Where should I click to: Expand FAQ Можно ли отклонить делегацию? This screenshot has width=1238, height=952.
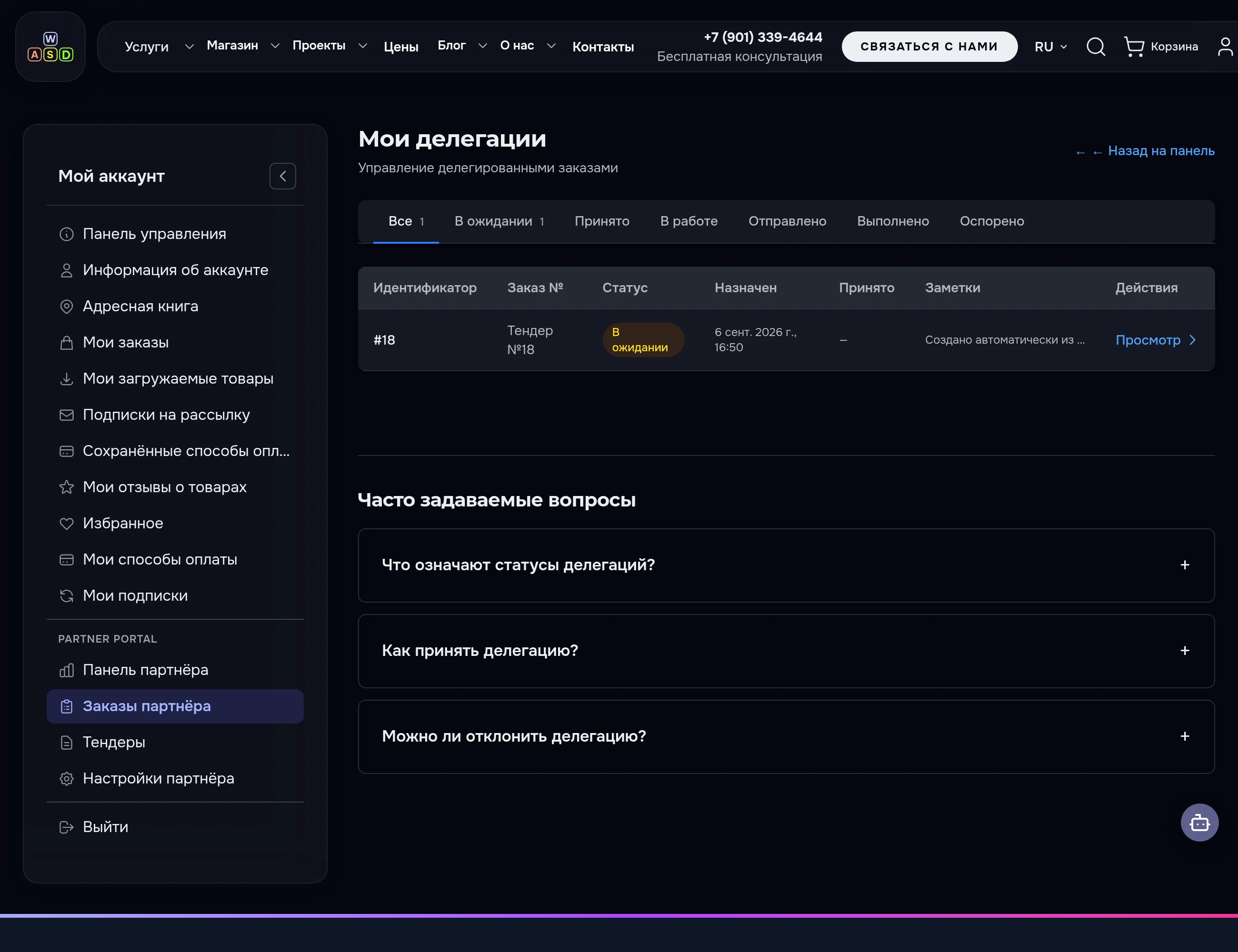pyautogui.click(x=786, y=737)
